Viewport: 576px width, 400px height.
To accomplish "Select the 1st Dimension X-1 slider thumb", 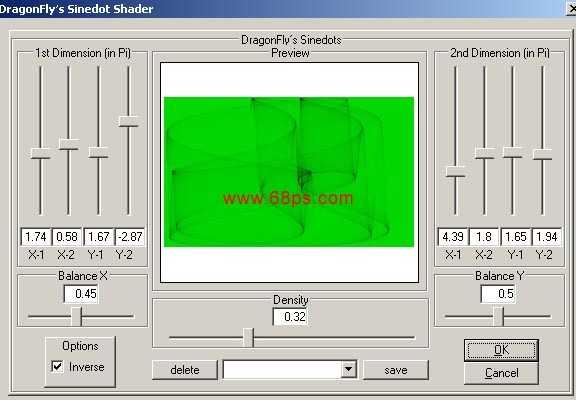I will (x=40, y=153).
